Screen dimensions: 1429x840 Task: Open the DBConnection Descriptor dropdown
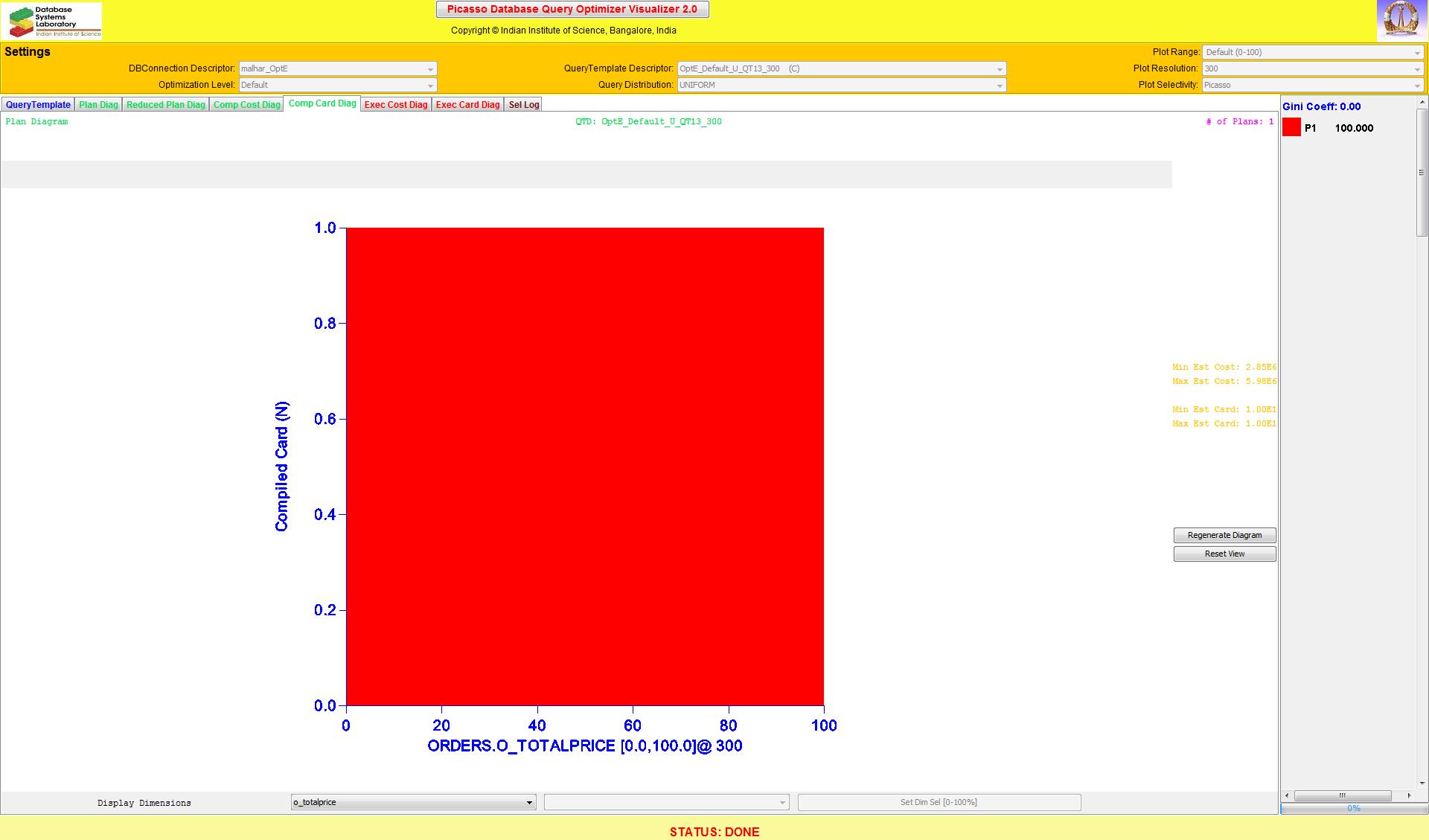338,68
